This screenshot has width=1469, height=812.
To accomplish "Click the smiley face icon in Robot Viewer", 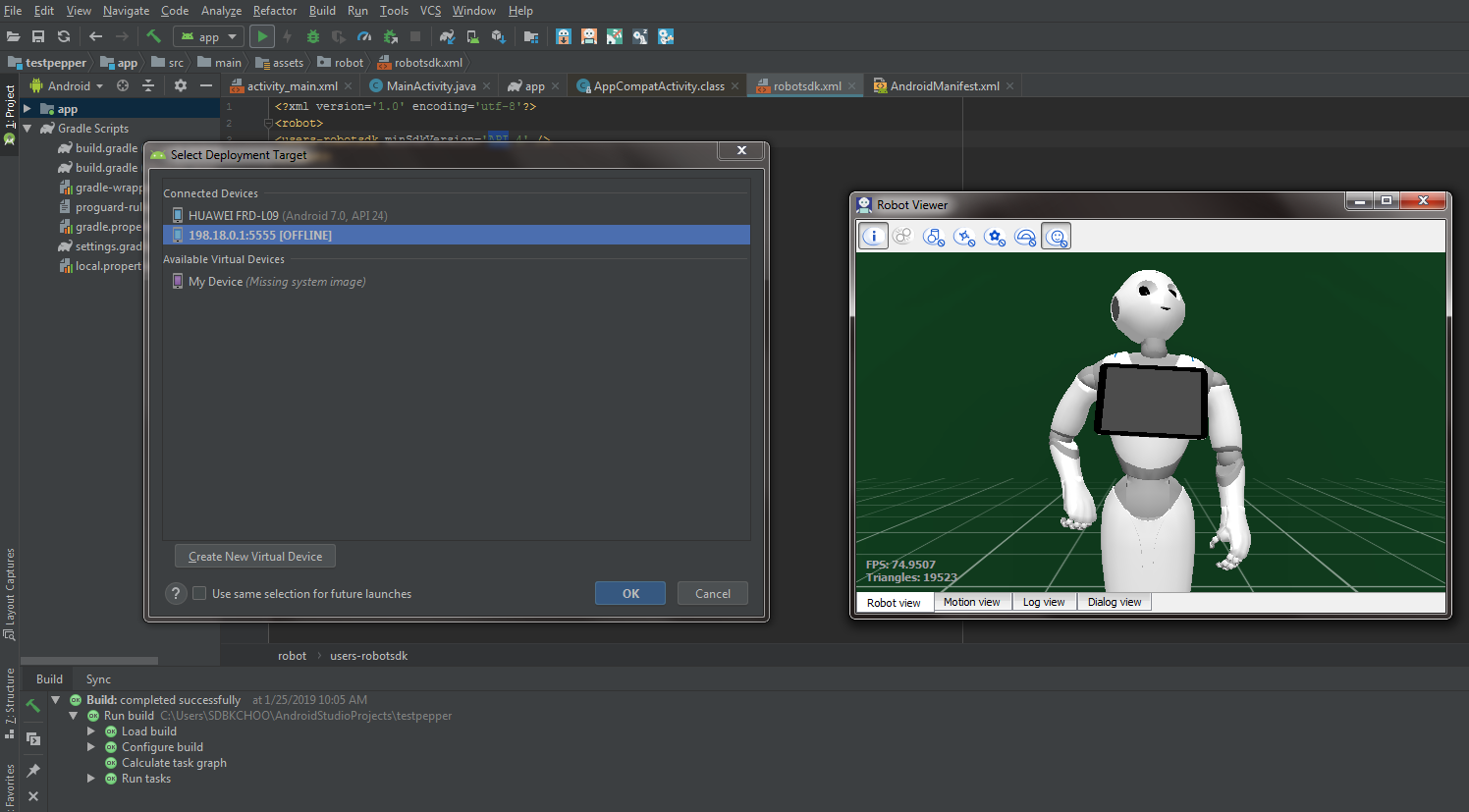I will click(1056, 237).
